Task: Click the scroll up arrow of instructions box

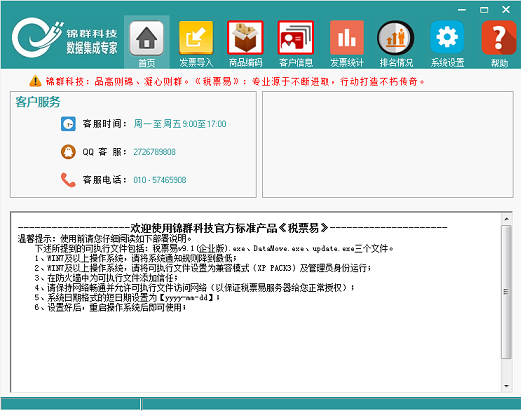Action: click(x=506, y=219)
